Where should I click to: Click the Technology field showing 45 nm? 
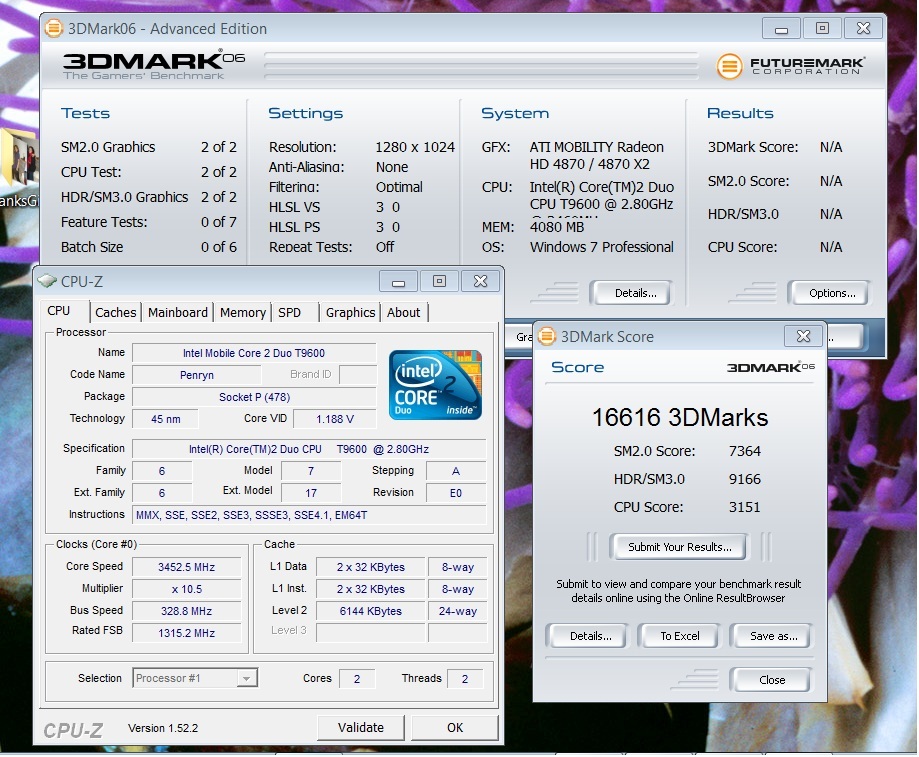click(x=165, y=419)
